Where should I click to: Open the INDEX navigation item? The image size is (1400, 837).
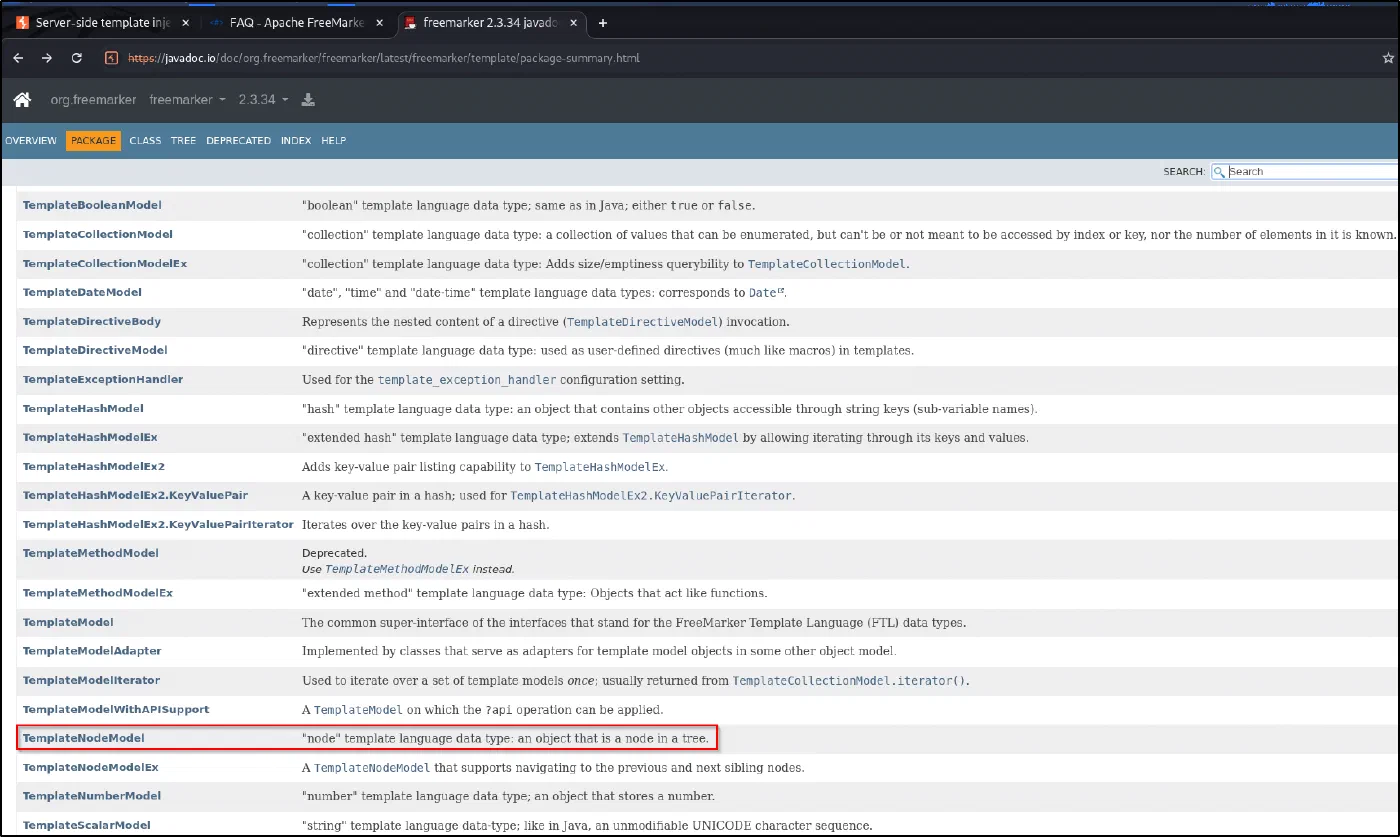click(x=296, y=141)
